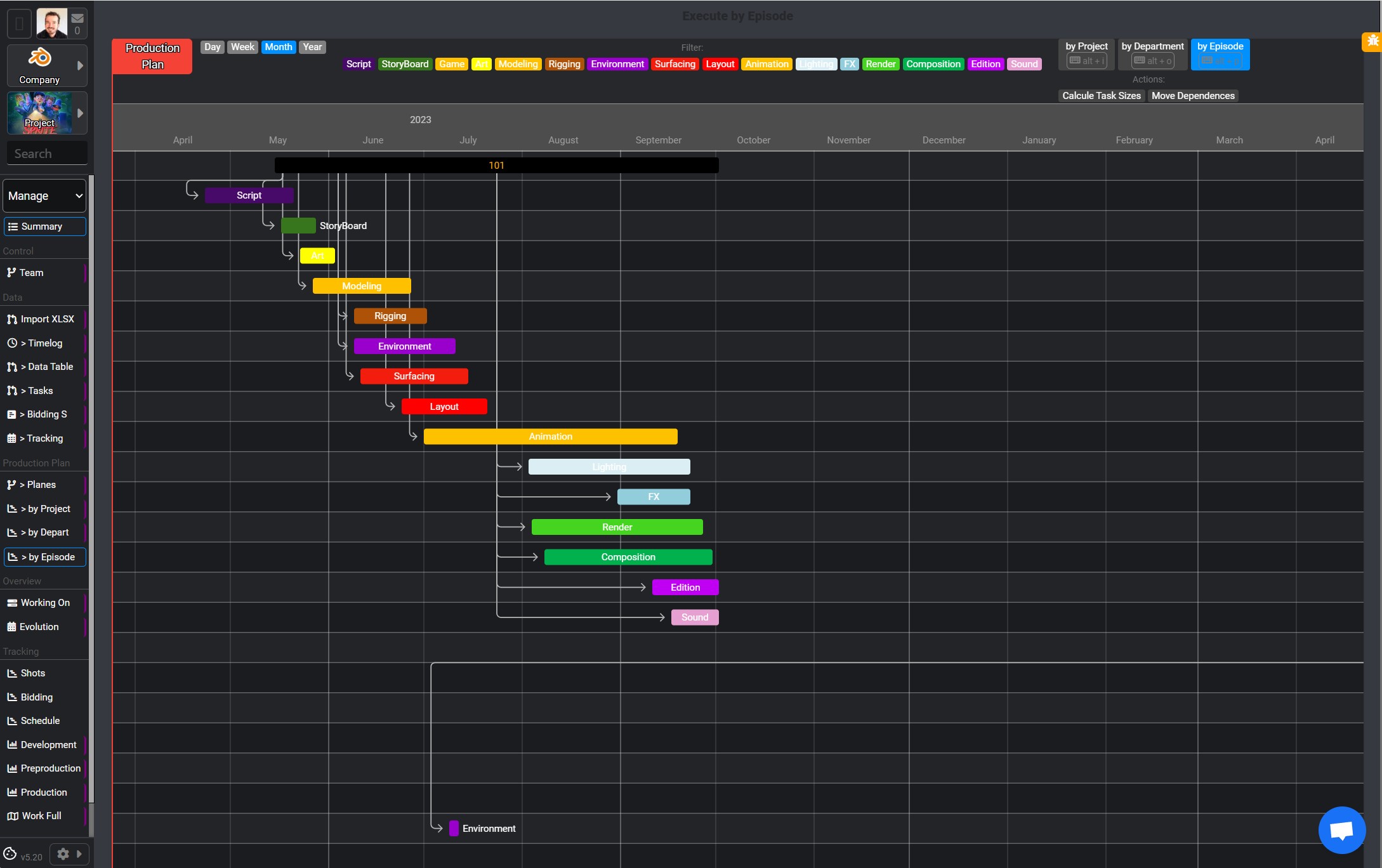Expand the Company arrow
Image resolution: width=1382 pixels, height=868 pixels.
pos(80,65)
